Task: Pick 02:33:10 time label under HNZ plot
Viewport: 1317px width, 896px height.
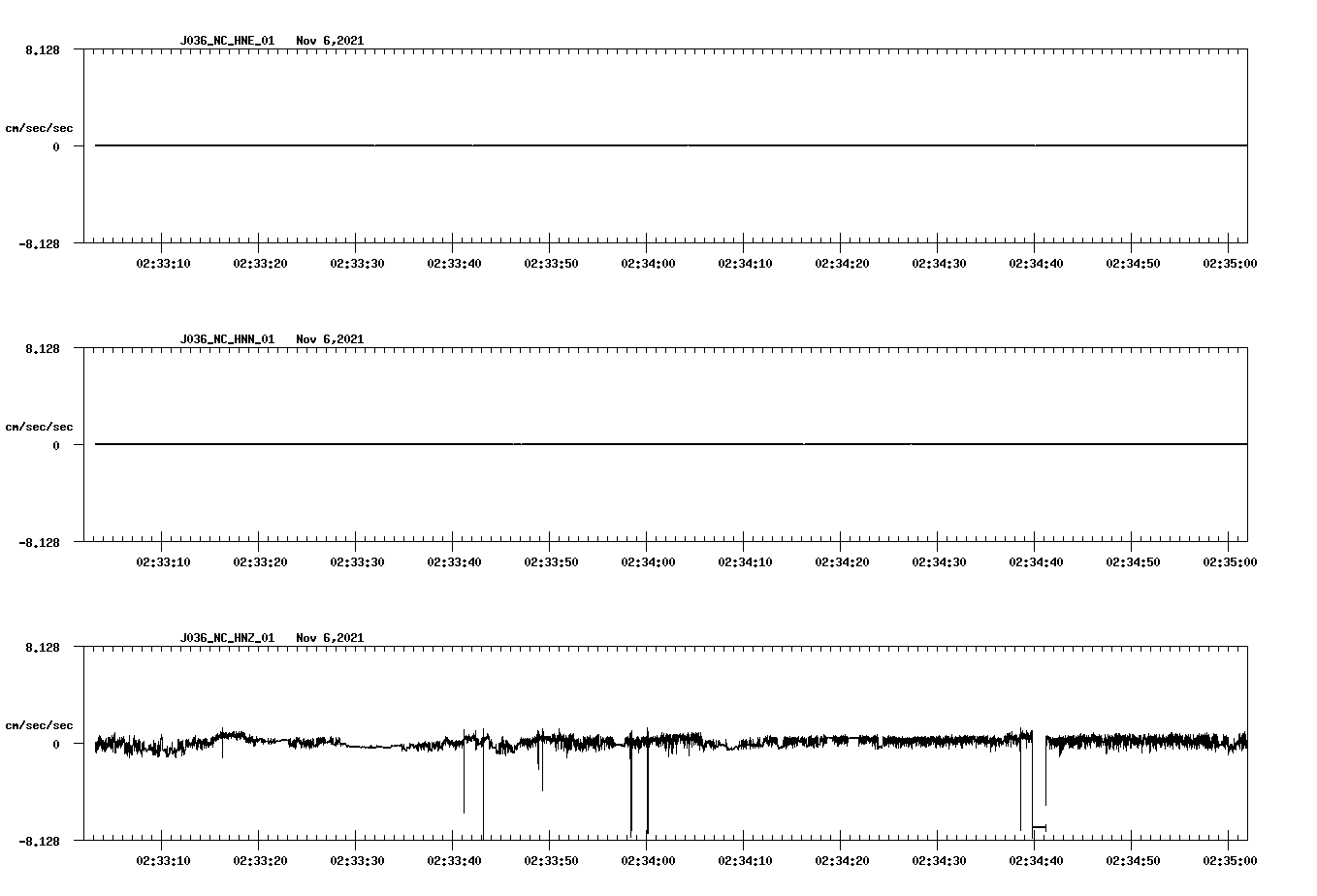Action: 163,860
